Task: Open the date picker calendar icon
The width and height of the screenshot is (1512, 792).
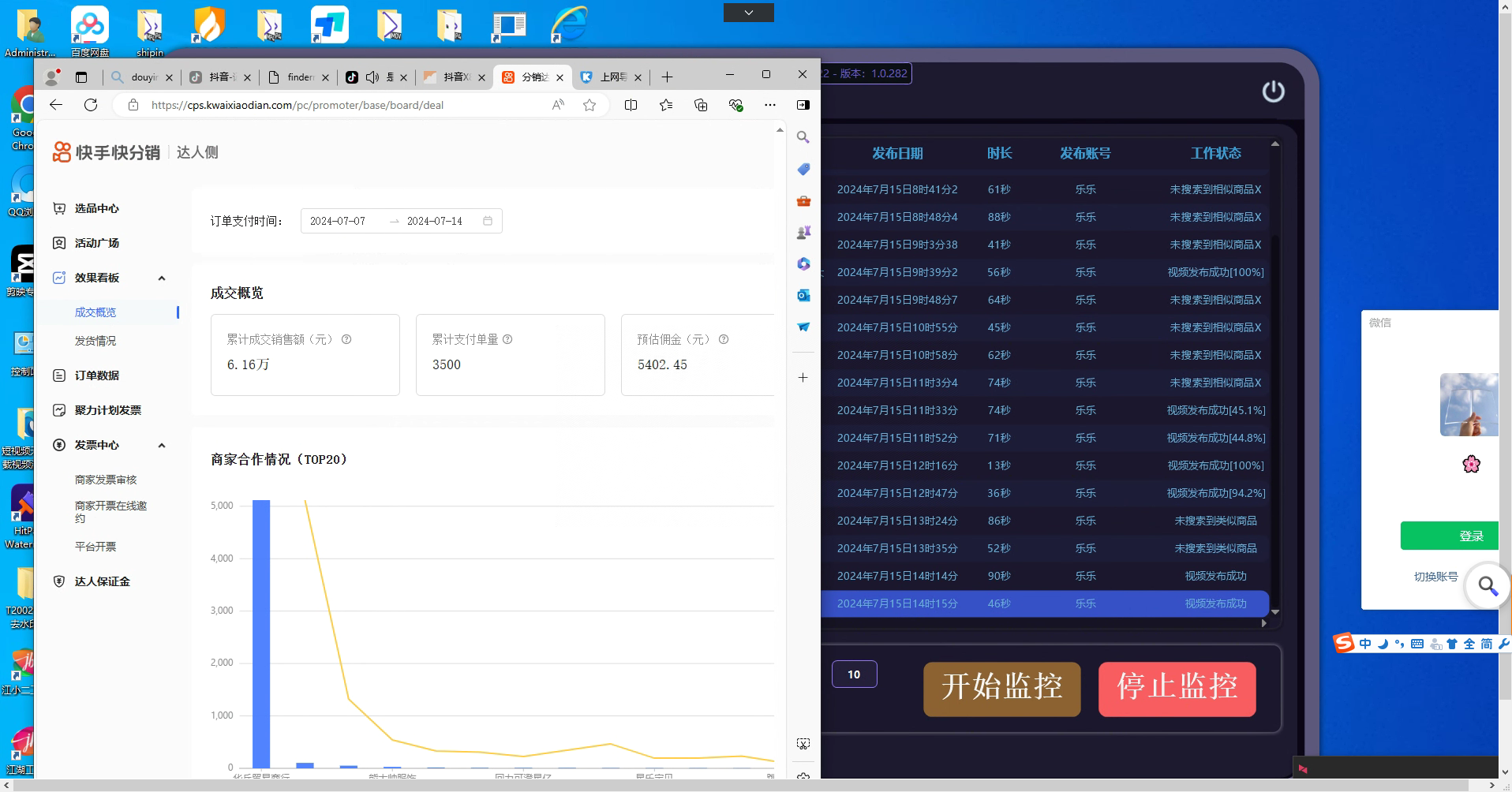Action: (x=488, y=221)
